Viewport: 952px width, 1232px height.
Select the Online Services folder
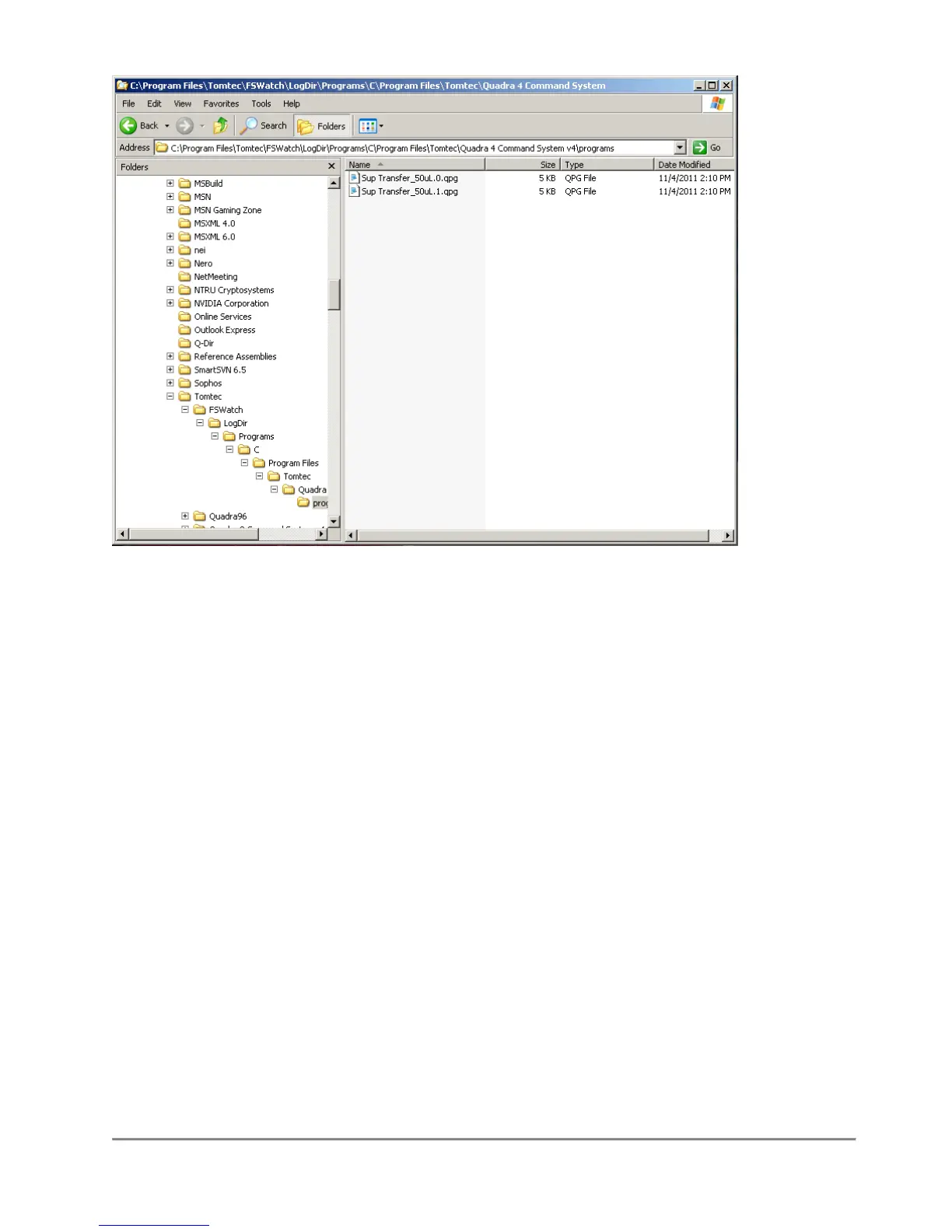click(222, 317)
